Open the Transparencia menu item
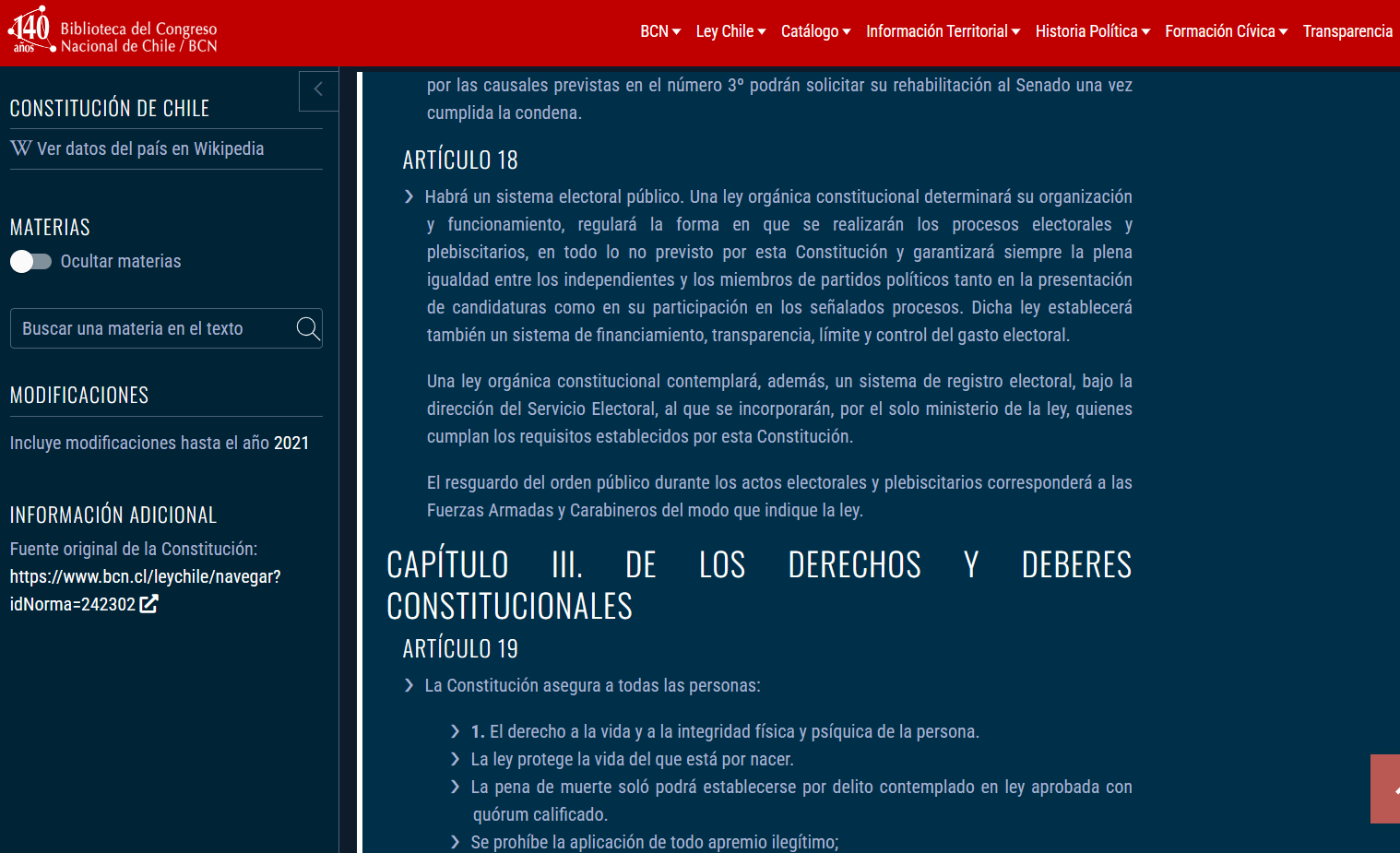Image resolution: width=1400 pixels, height=853 pixels. click(x=1347, y=31)
